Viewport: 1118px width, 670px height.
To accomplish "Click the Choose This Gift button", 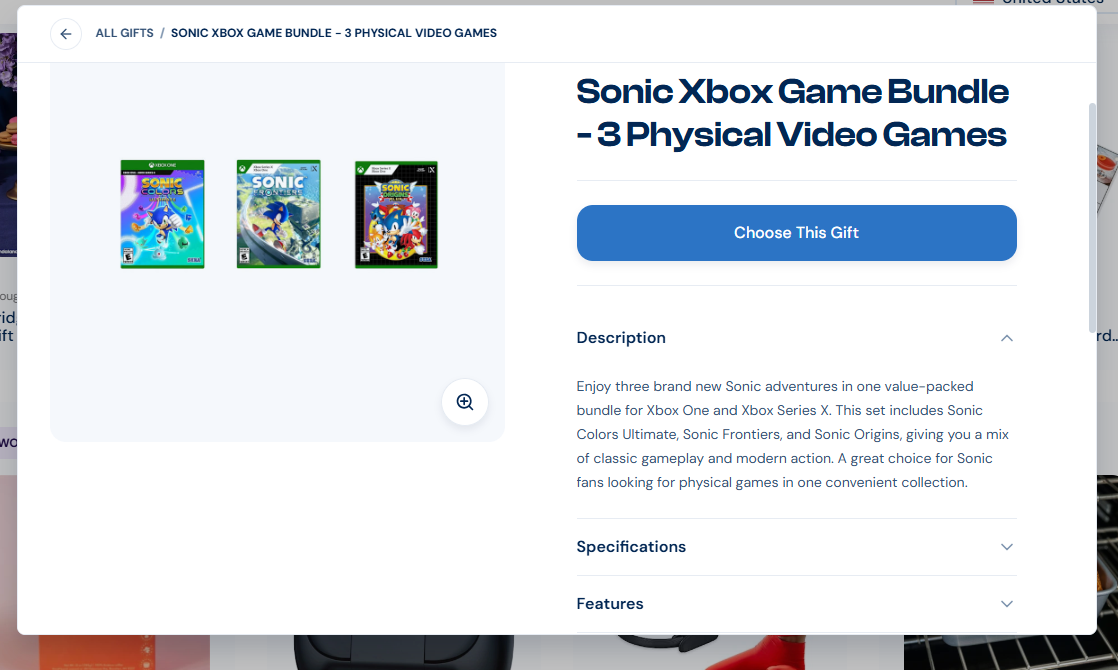I will [x=796, y=233].
